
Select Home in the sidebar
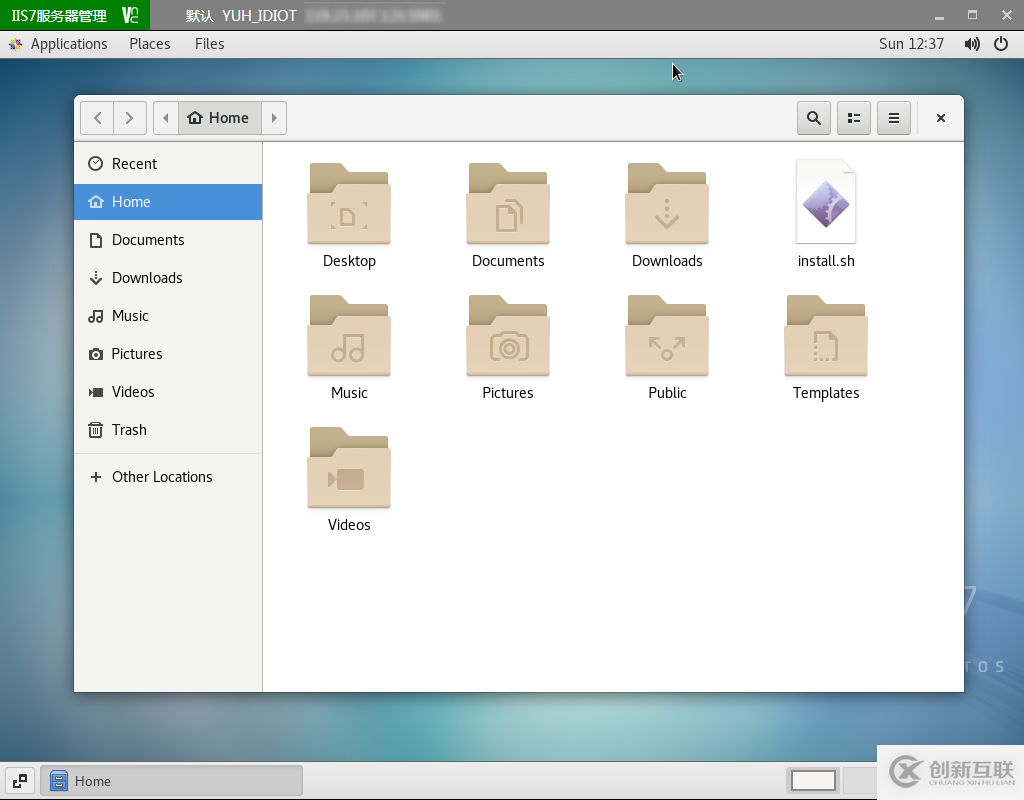[x=168, y=202]
